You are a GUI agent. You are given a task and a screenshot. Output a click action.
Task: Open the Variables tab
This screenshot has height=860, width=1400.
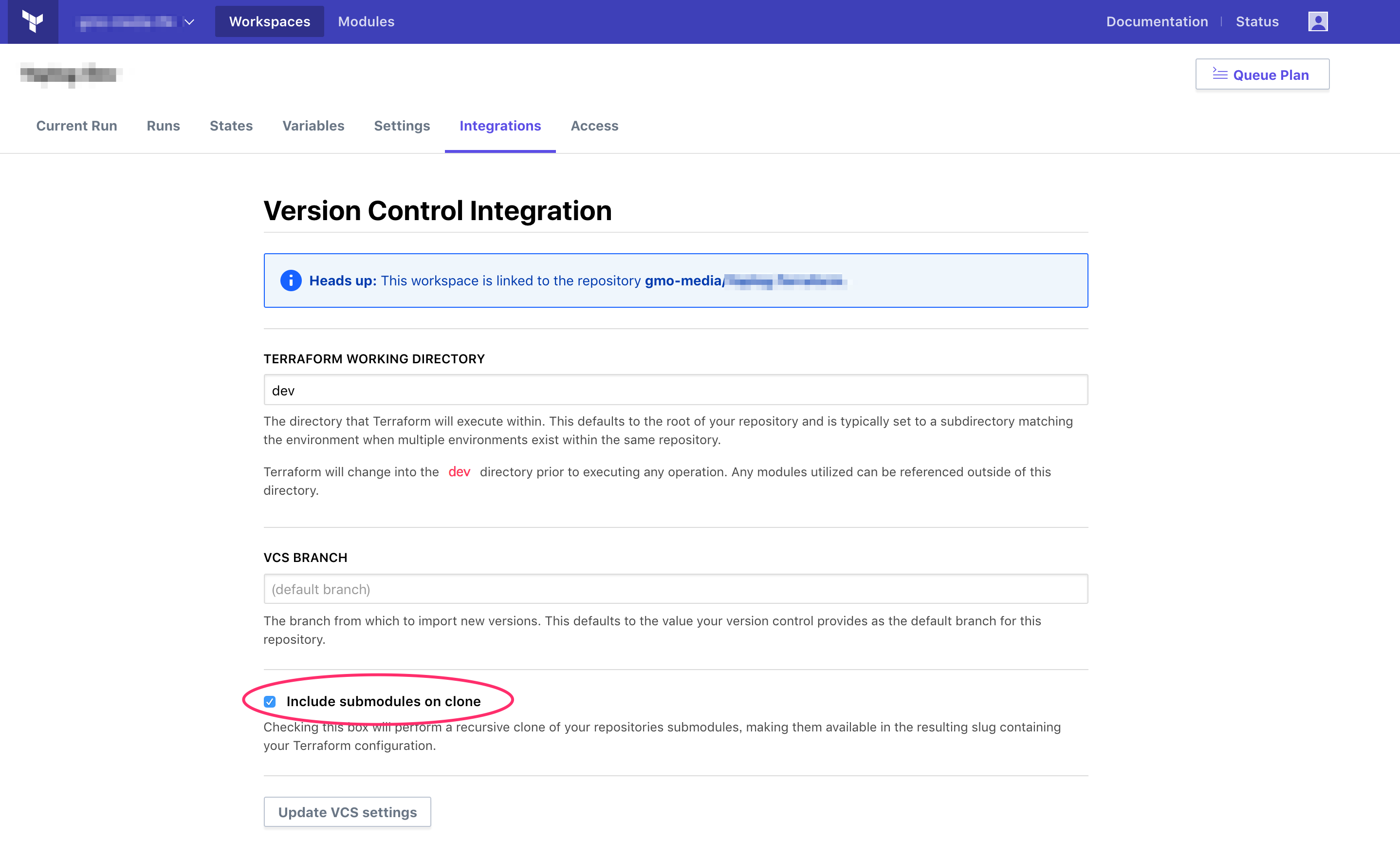point(313,126)
